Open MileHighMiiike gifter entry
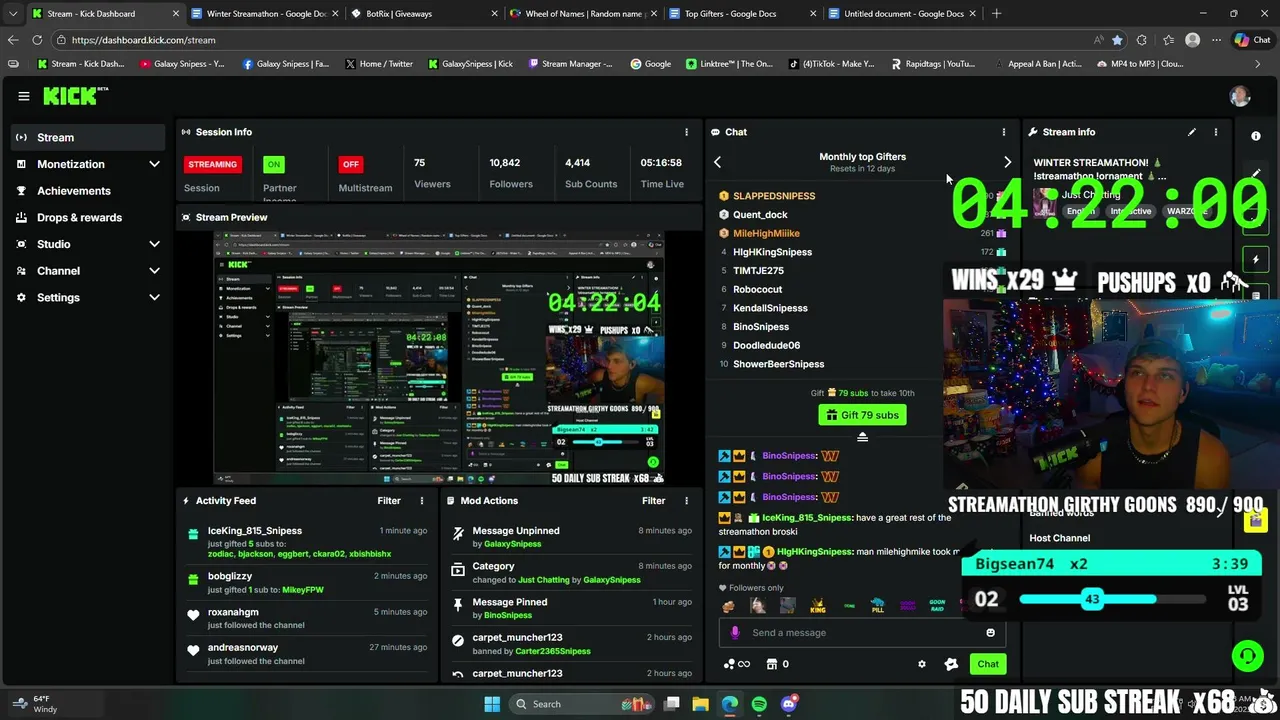 [766, 233]
